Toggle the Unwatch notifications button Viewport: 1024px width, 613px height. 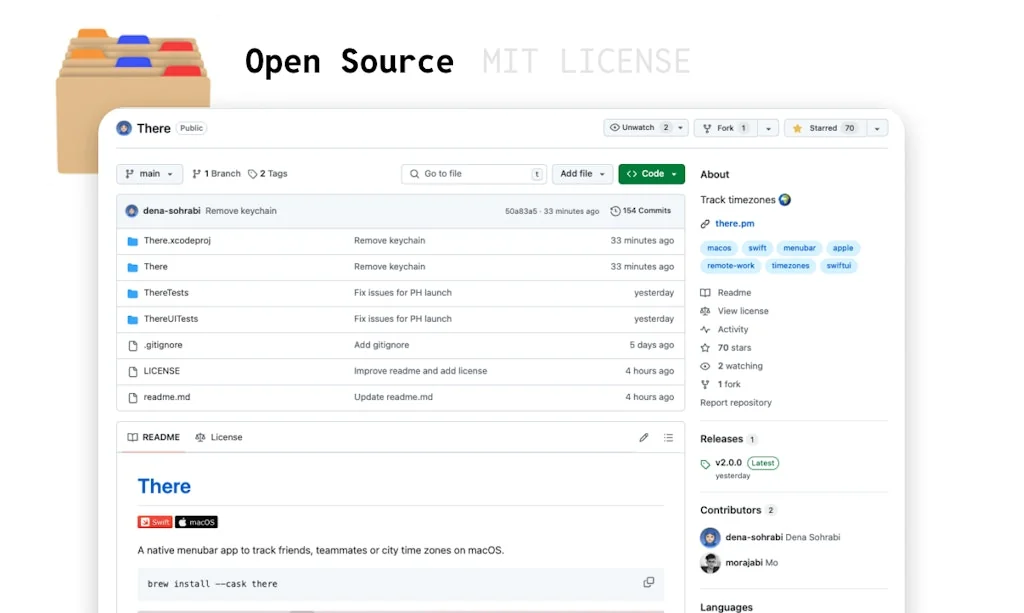(637, 128)
